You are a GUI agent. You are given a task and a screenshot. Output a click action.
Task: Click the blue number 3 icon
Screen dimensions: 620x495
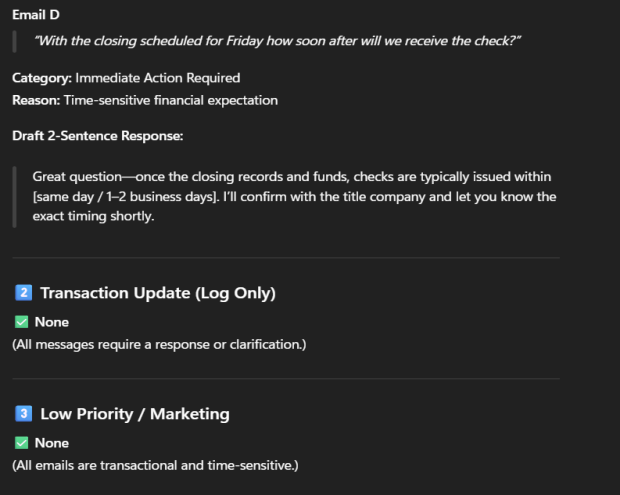(24, 413)
